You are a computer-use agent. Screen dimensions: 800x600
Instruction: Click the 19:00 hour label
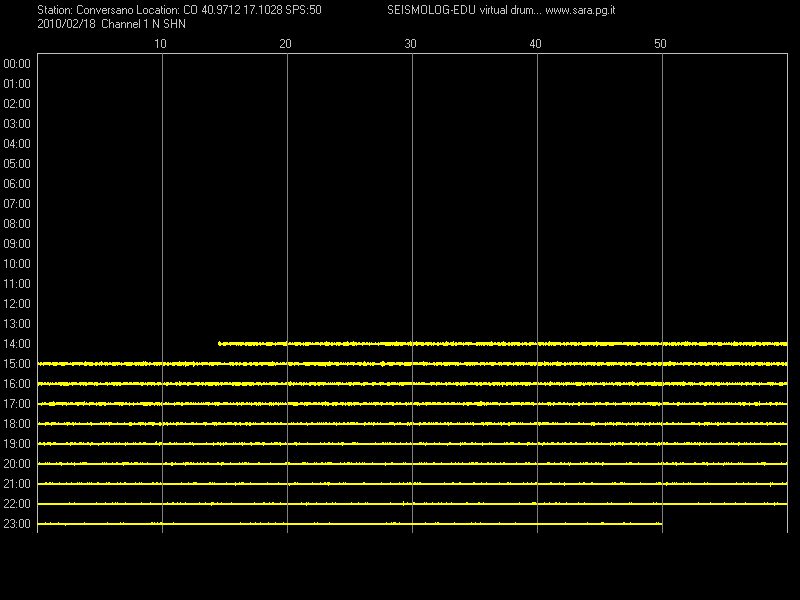17,444
